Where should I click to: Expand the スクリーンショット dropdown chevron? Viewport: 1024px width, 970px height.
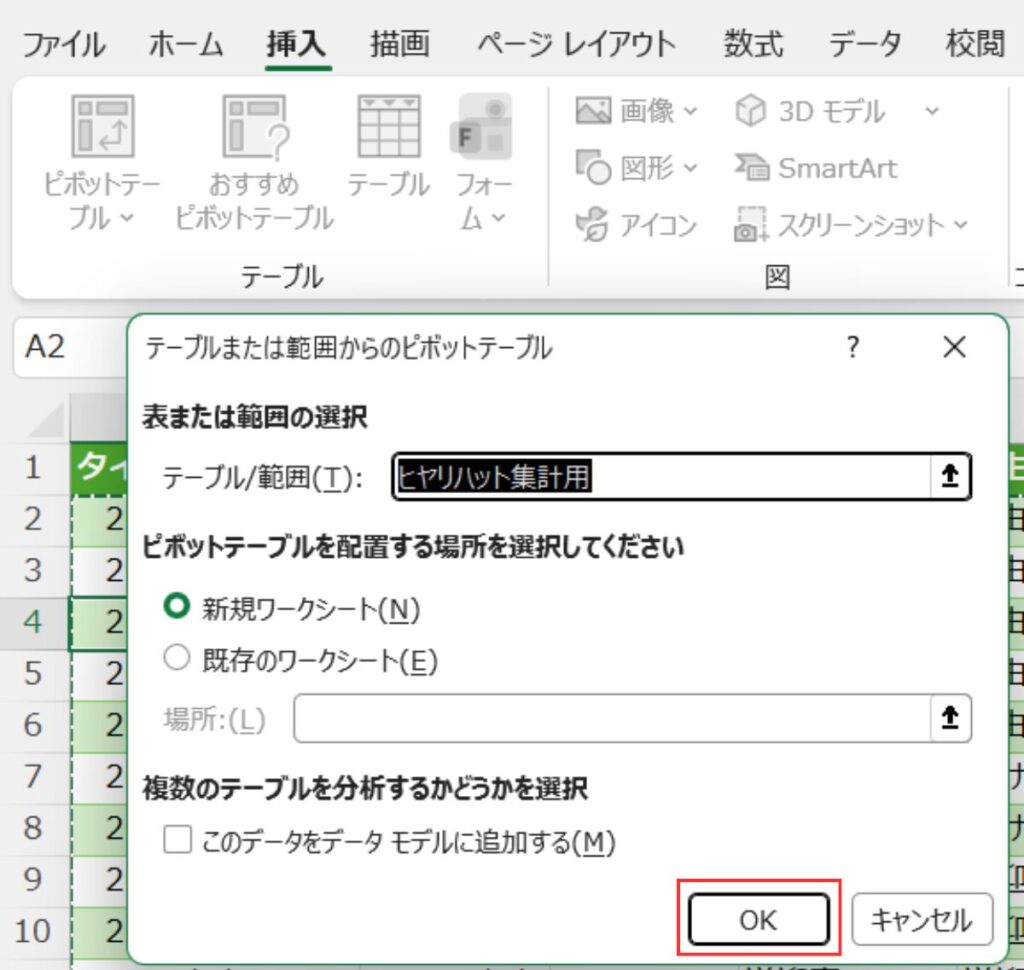(x=960, y=225)
